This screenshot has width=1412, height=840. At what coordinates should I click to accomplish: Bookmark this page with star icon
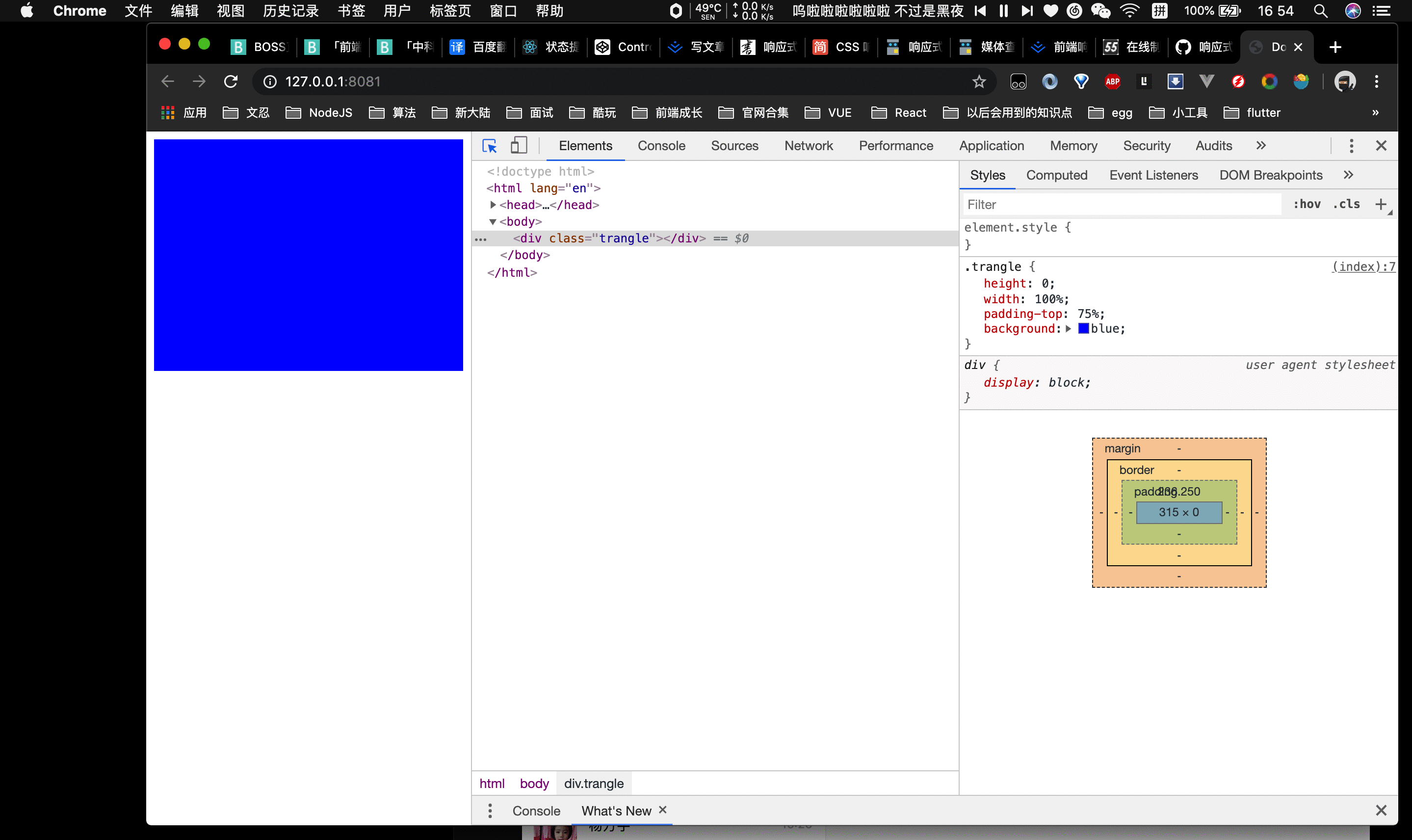[x=979, y=81]
